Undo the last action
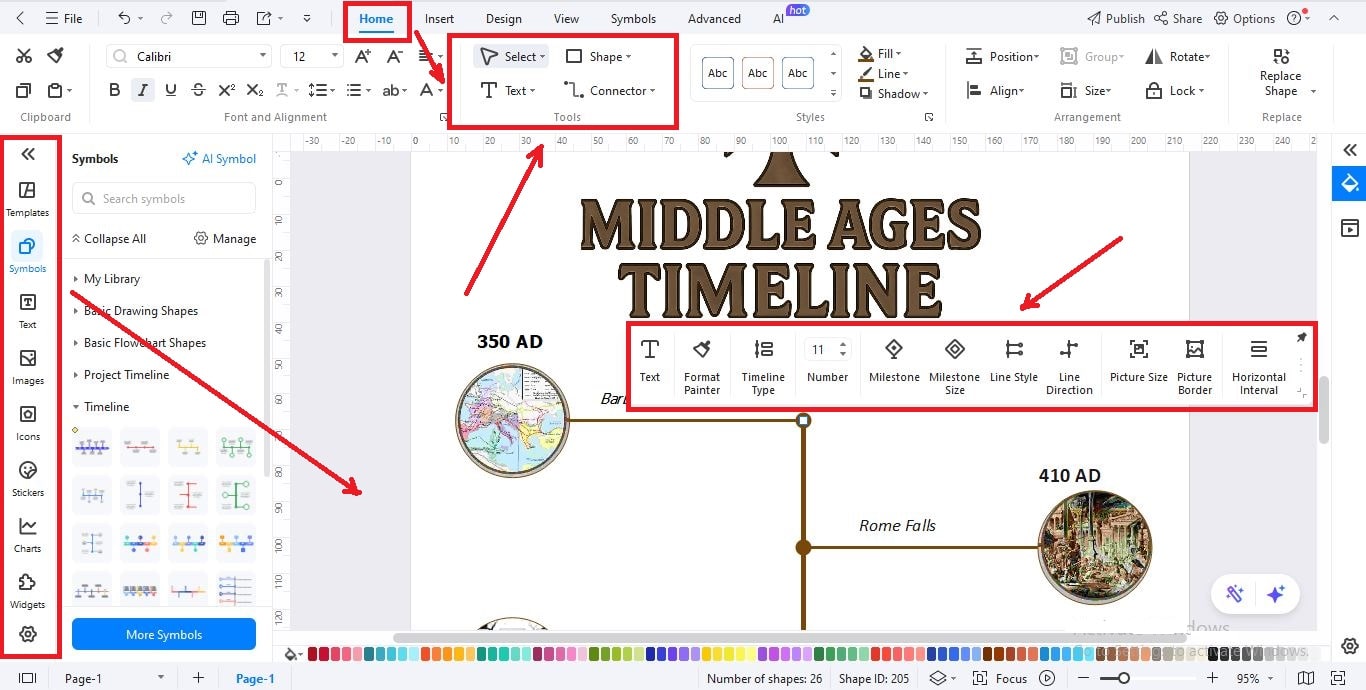This screenshot has height=690, width=1366. click(124, 18)
